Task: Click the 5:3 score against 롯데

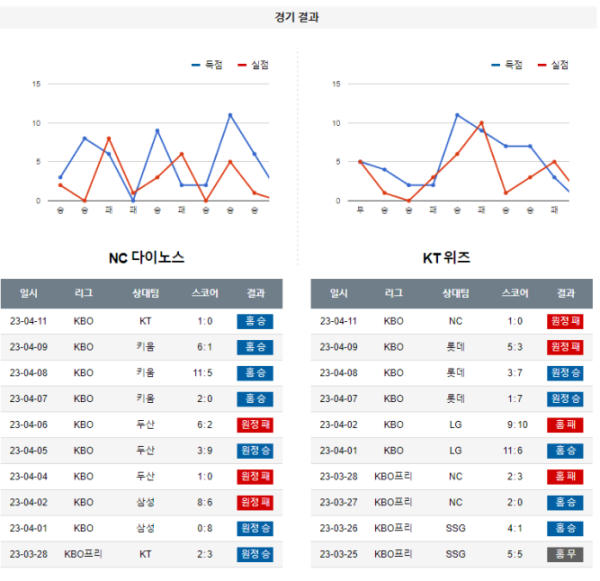Action: coord(515,347)
